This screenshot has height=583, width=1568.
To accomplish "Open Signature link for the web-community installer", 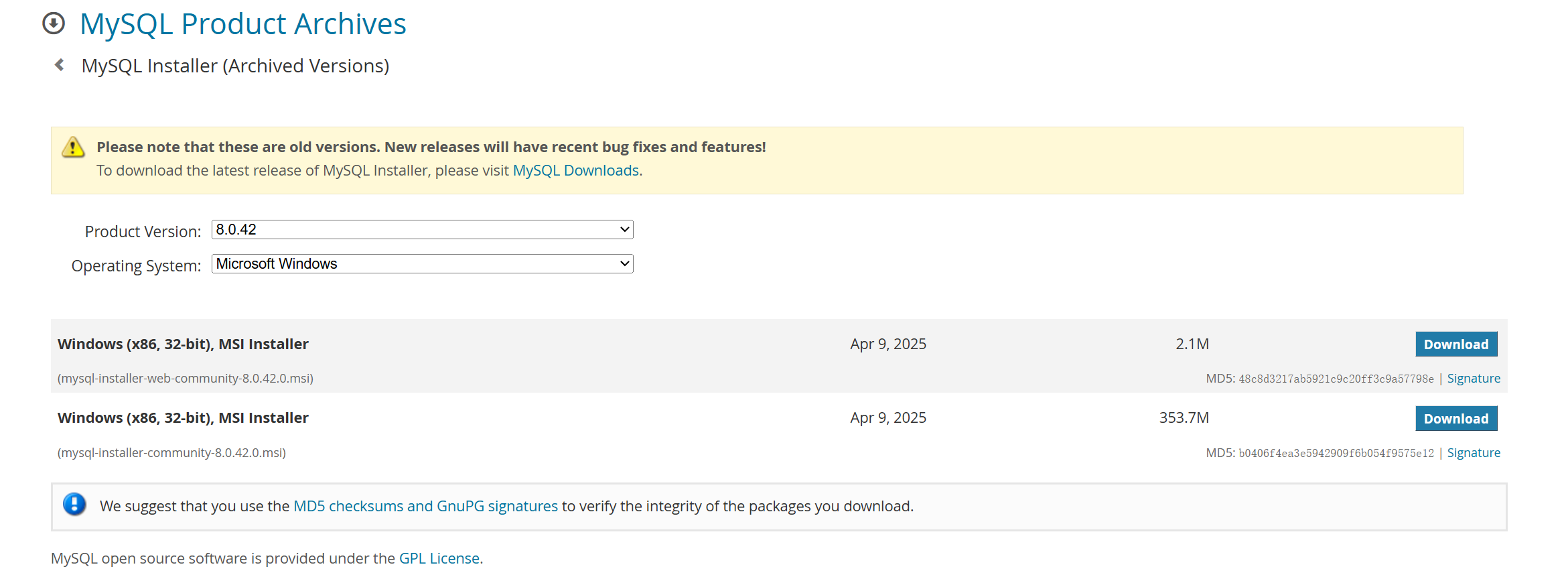I will click(1473, 379).
